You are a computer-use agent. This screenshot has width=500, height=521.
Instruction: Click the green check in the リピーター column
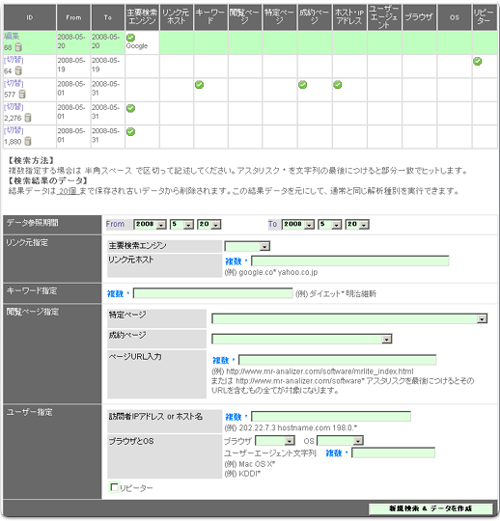tap(477, 61)
